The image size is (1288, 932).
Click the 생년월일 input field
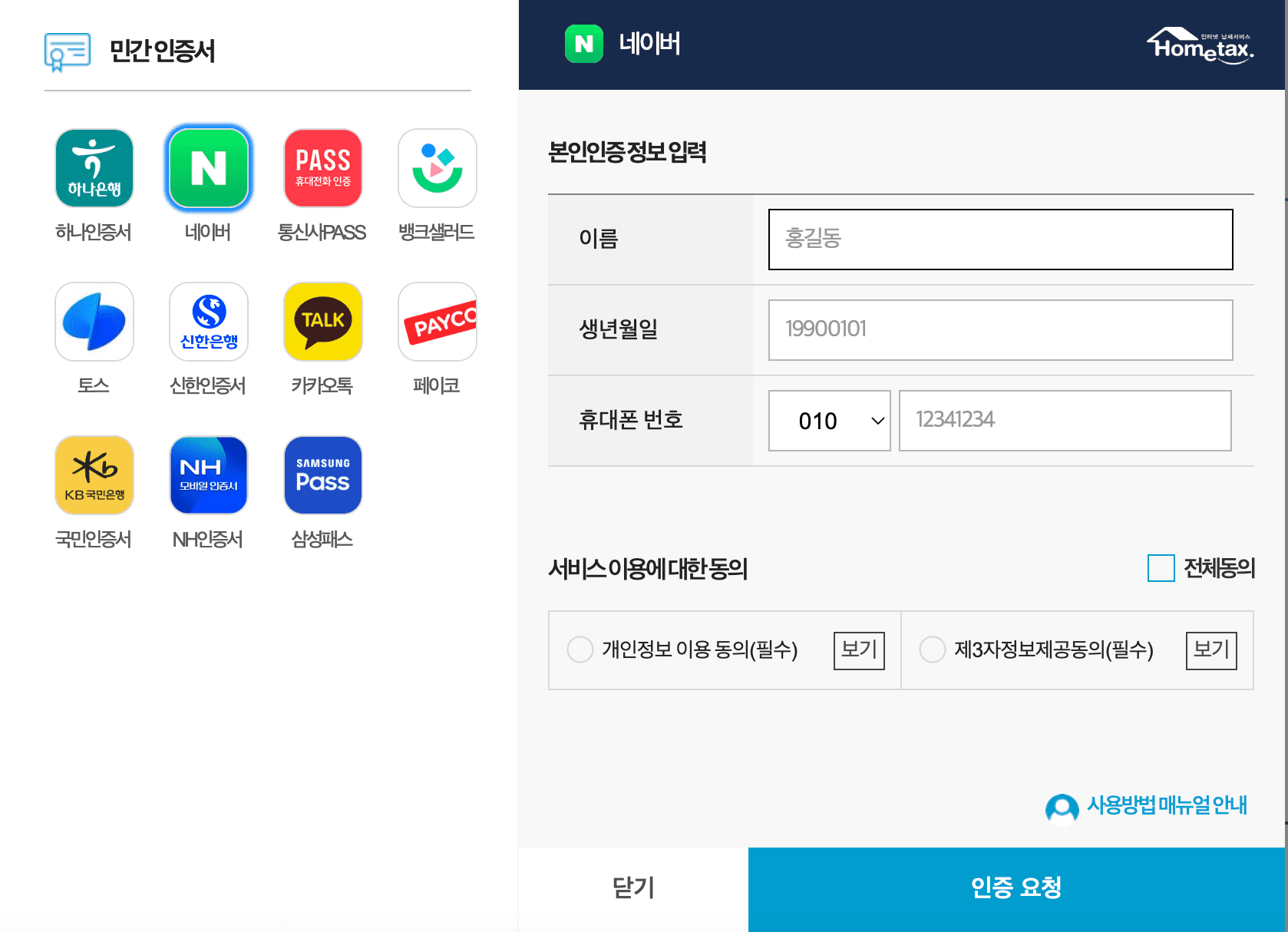coord(1001,330)
